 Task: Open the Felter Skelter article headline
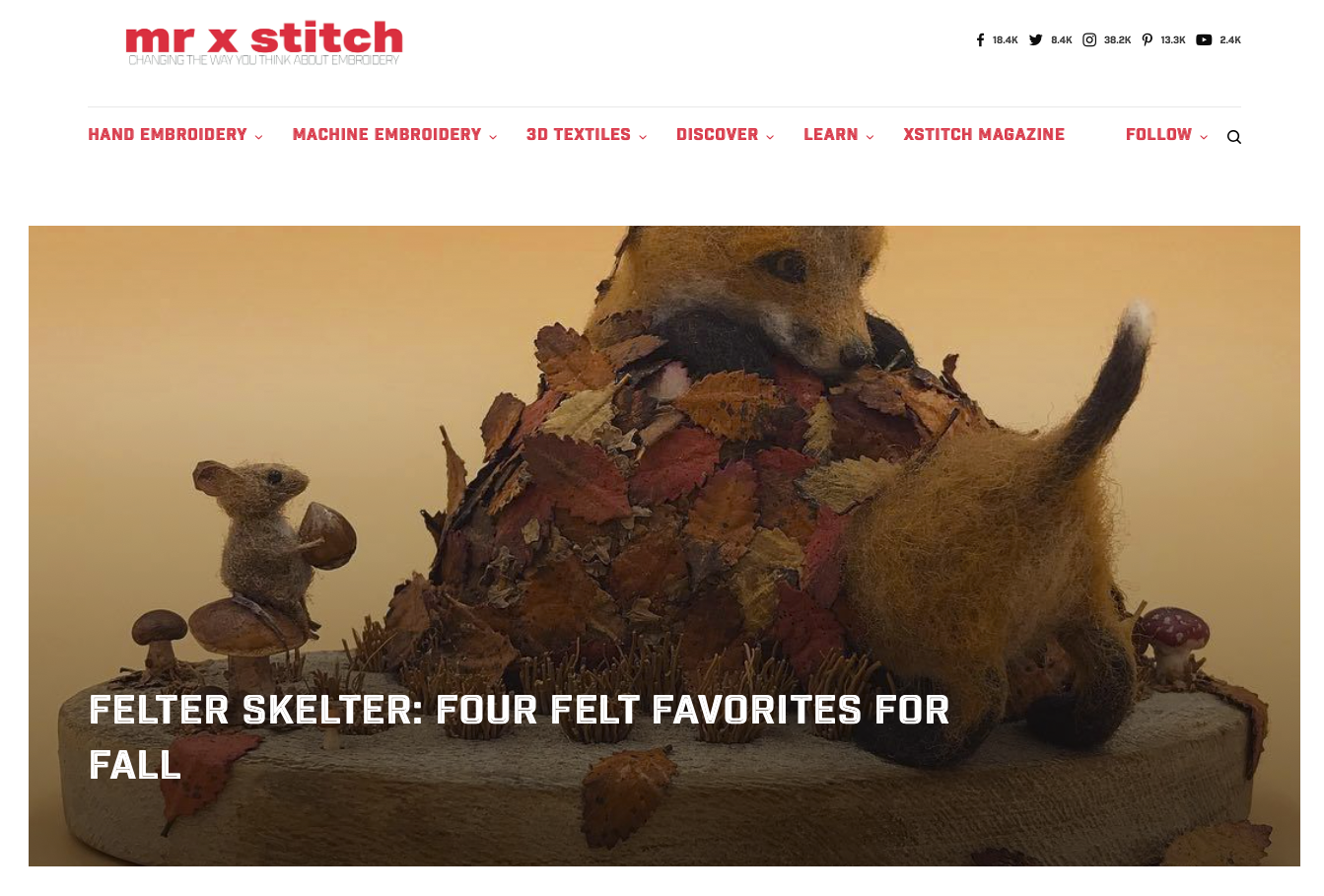(520, 737)
